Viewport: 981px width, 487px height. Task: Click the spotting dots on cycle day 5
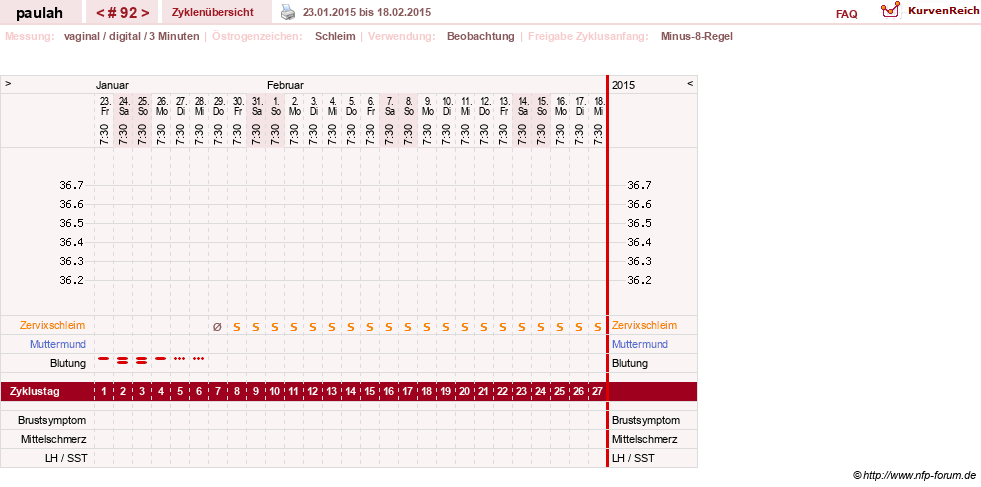coord(180,359)
